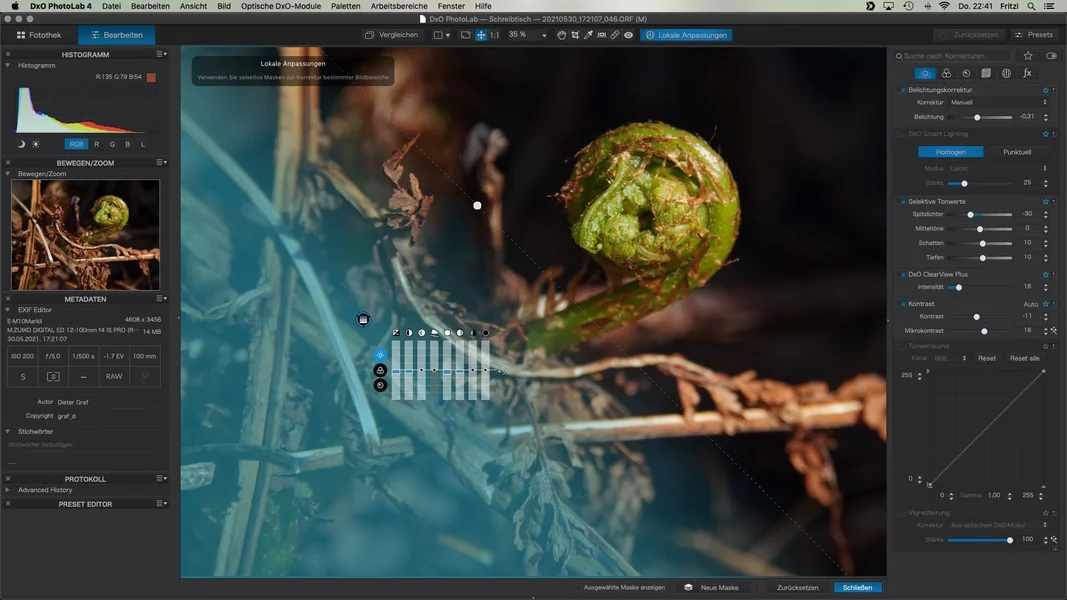This screenshot has height=600, width=1067.
Task: Enable the DxO Smart Lighting checkbox
Action: pos(903,134)
